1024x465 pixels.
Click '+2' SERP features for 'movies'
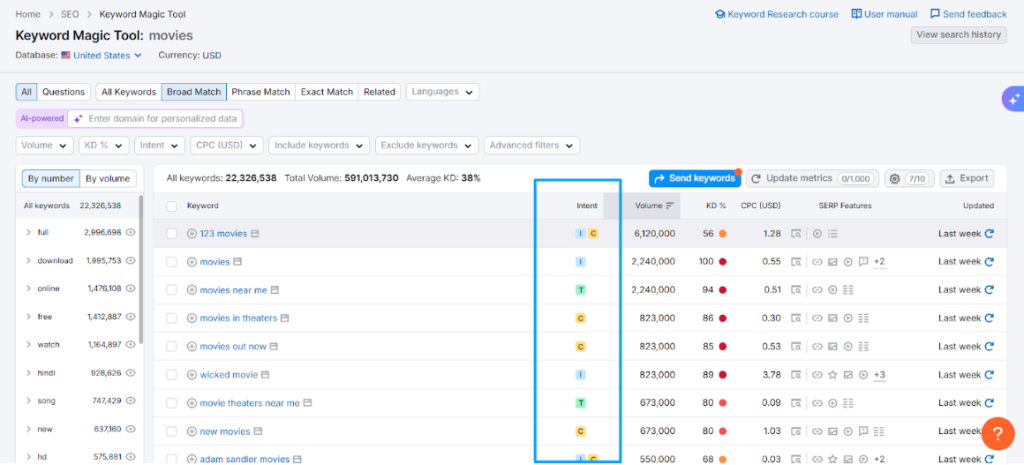(x=879, y=262)
